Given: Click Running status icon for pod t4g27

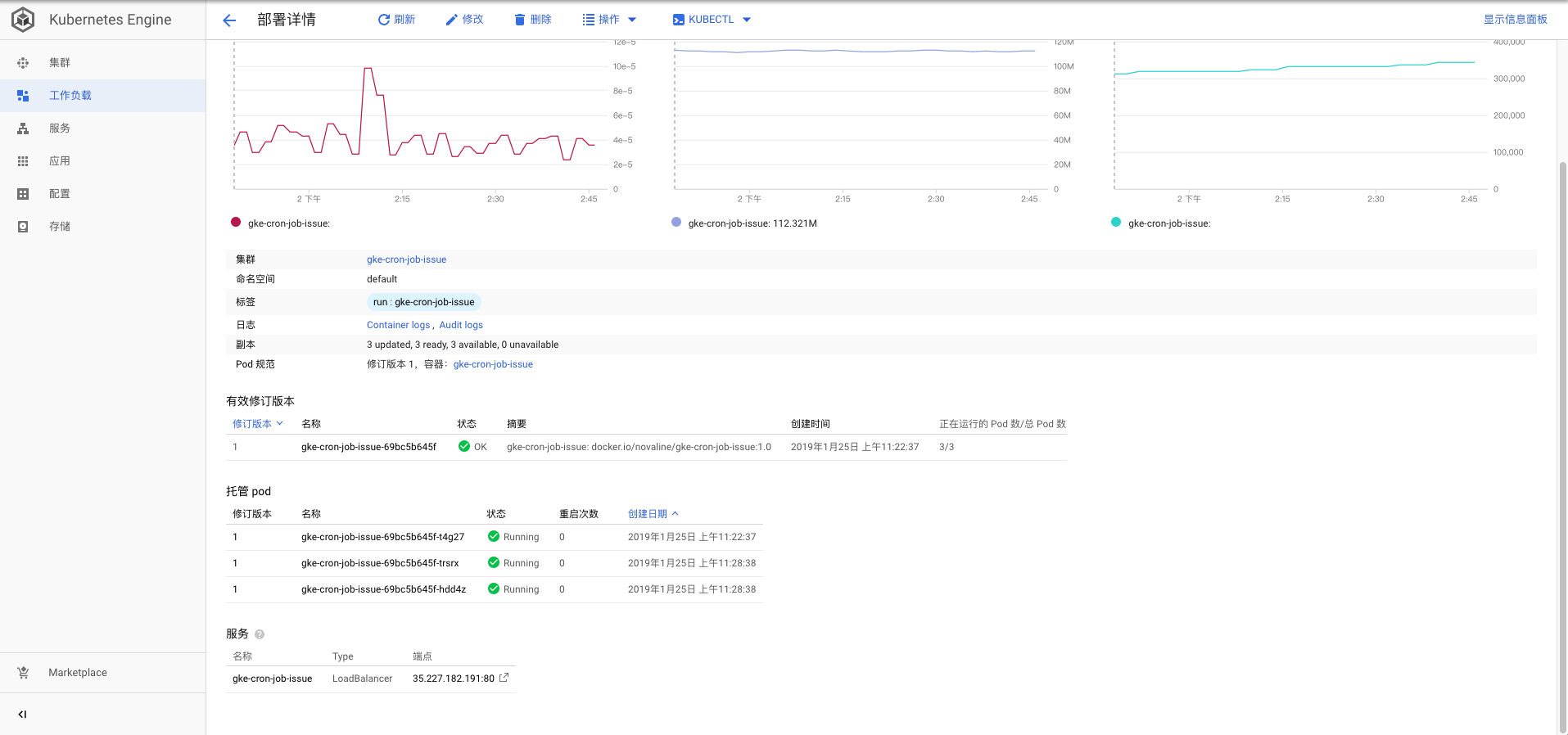Looking at the screenshot, I should coord(494,536).
